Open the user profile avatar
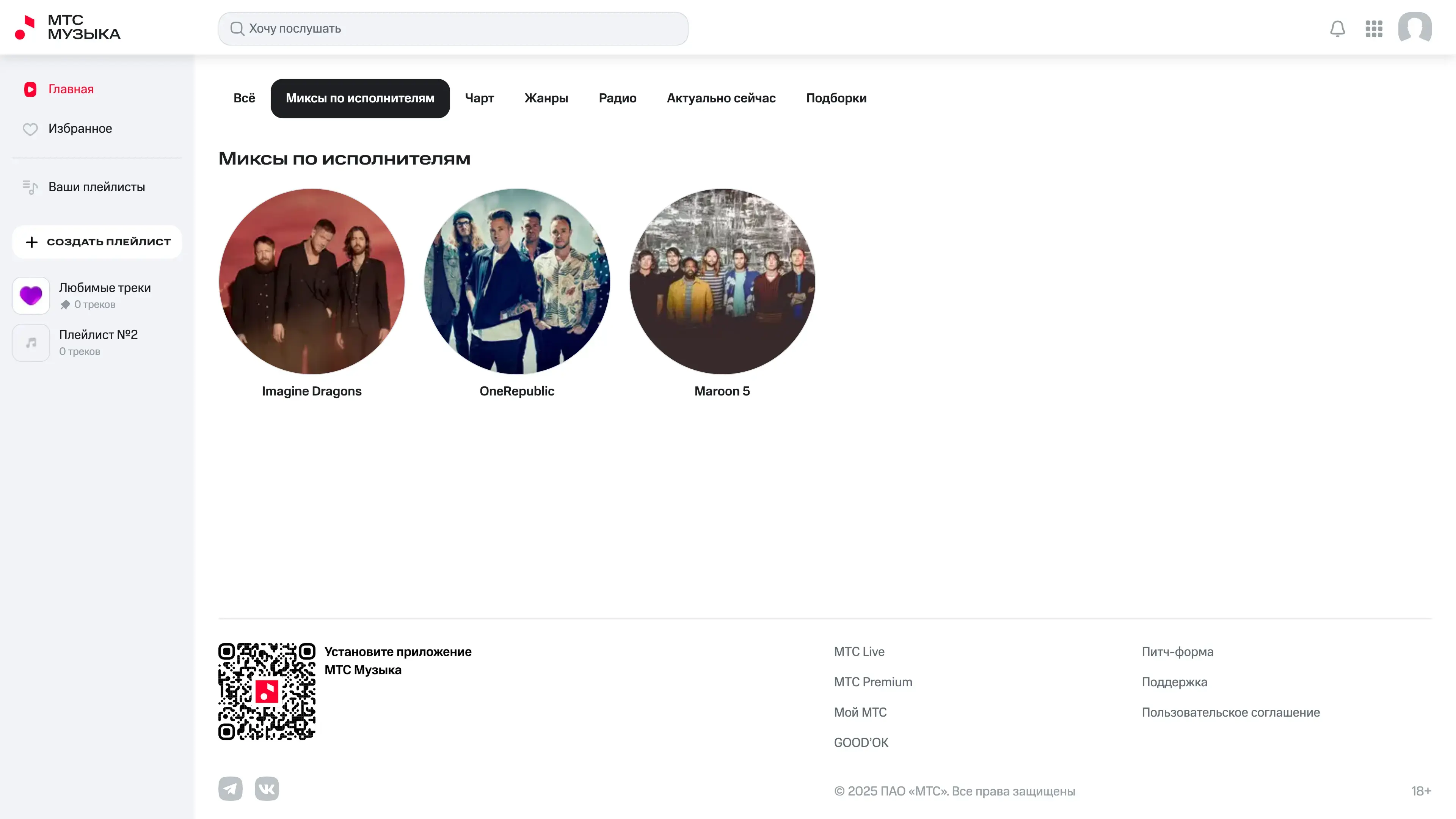Image resolution: width=1456 pixels, height=819 pixels. (1414, 28)
